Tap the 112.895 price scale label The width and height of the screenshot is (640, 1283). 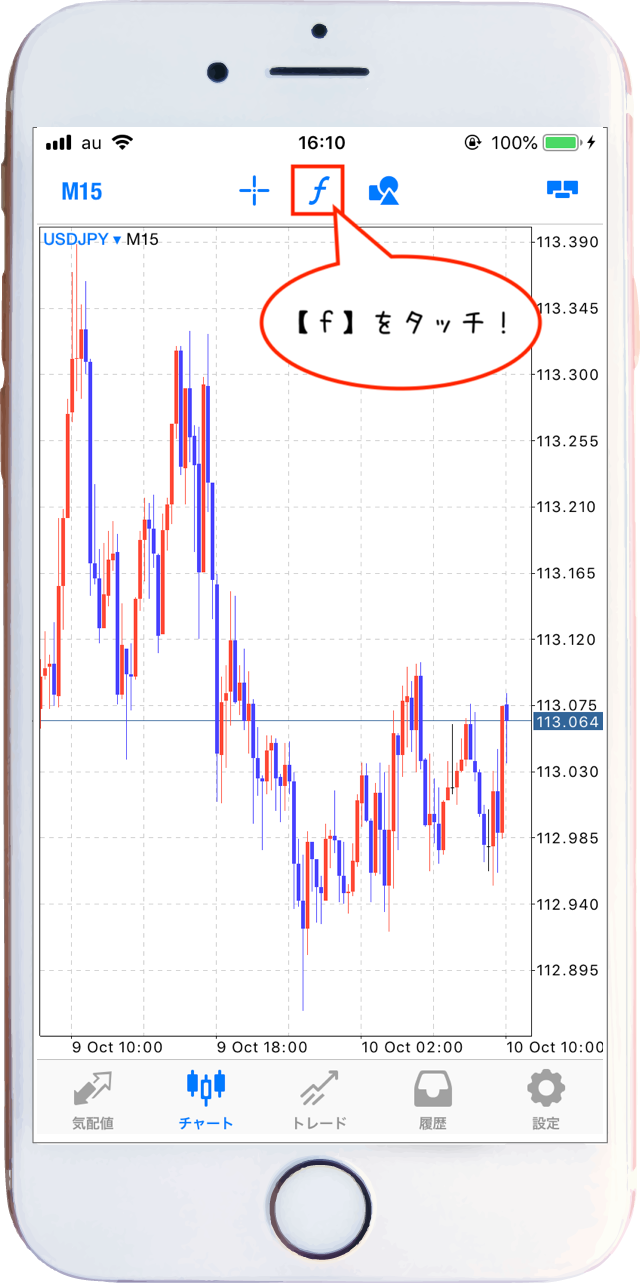567,970
